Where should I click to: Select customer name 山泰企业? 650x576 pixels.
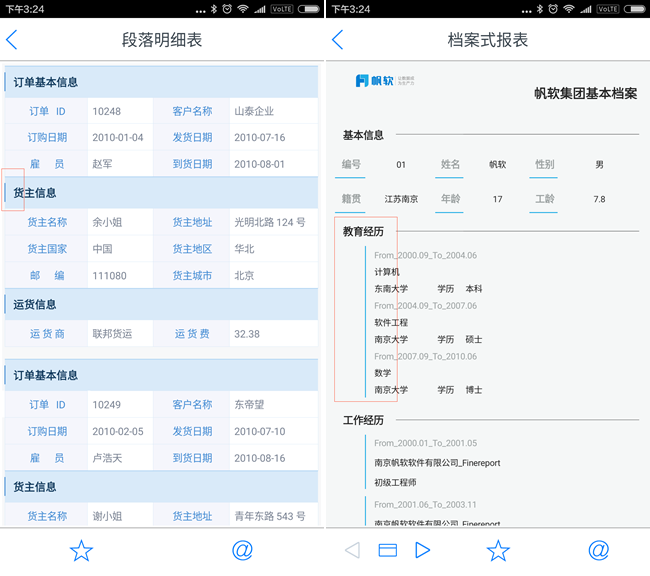point(254,111)
